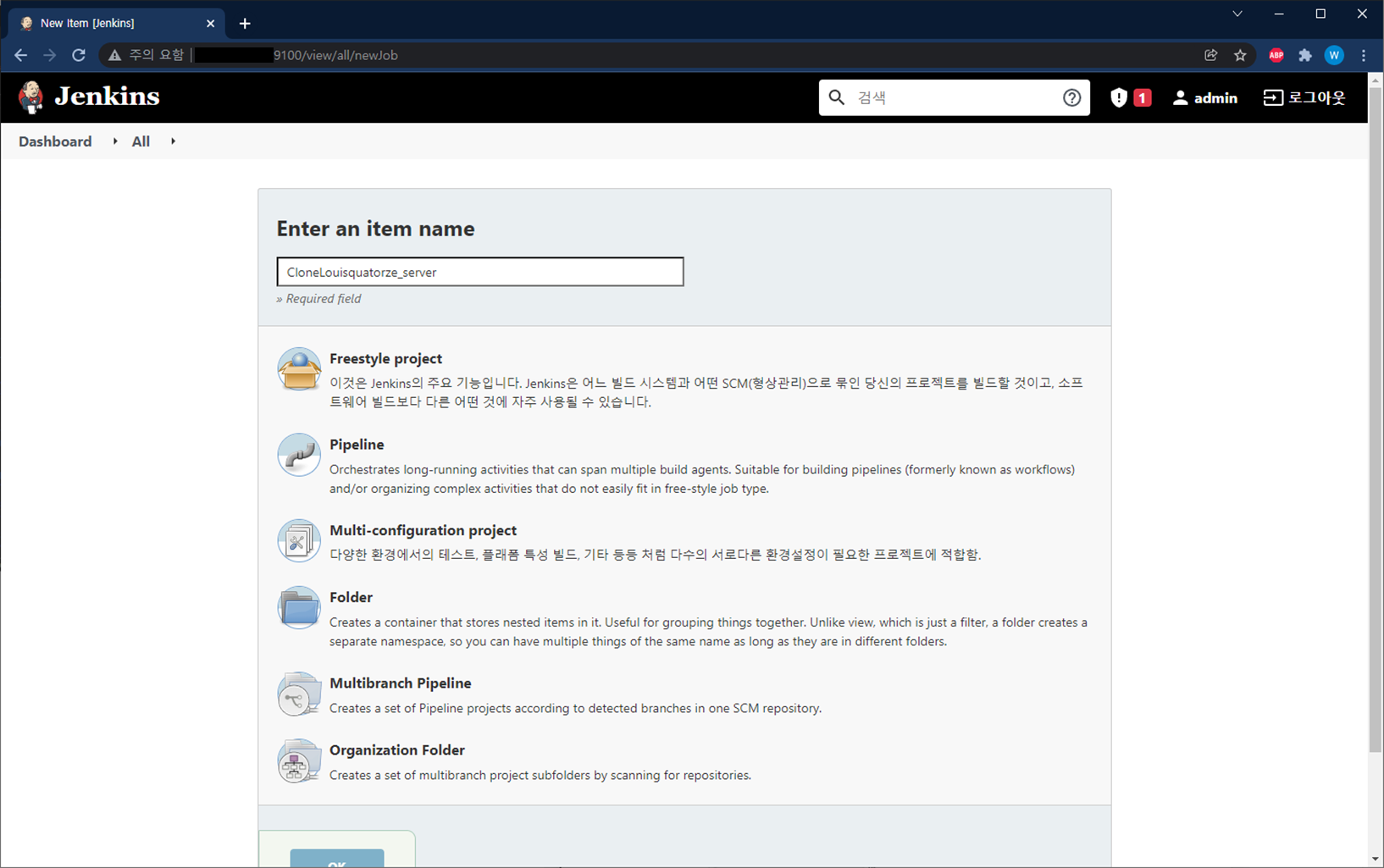
Task: Close the New Item [Jenkins] tab
Action: click(x=211, y=24)
